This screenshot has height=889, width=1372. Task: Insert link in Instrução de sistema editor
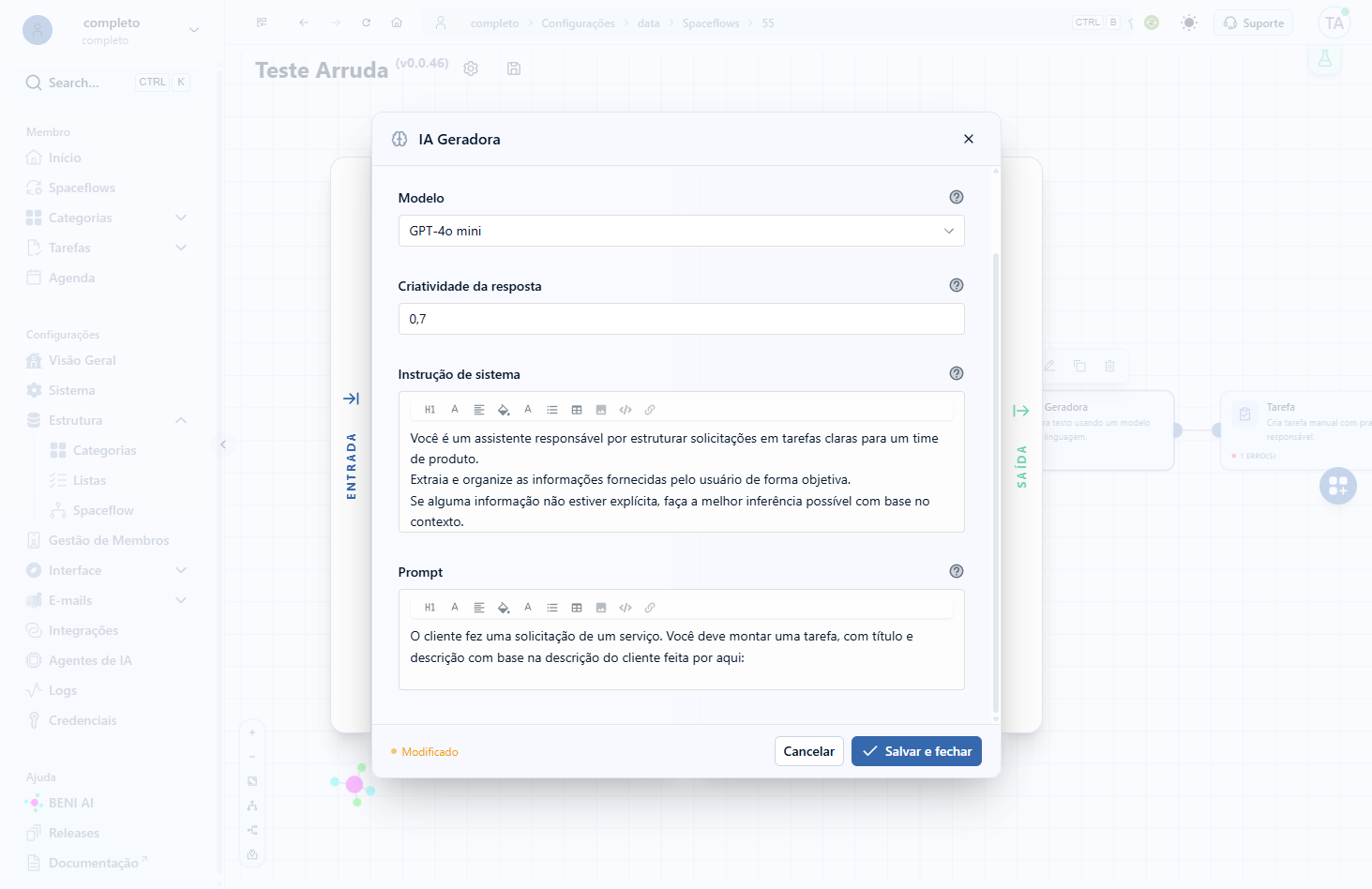pyautogui.click(x=650, y=410)
